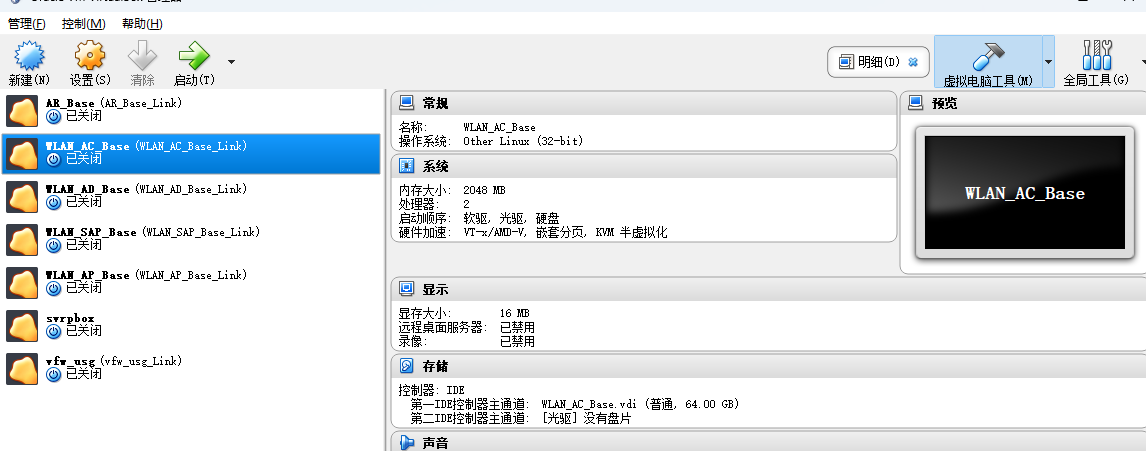The image size is (1146, 451).
Task: Click the 明细(D) details button
Action: tap(868, 62)
